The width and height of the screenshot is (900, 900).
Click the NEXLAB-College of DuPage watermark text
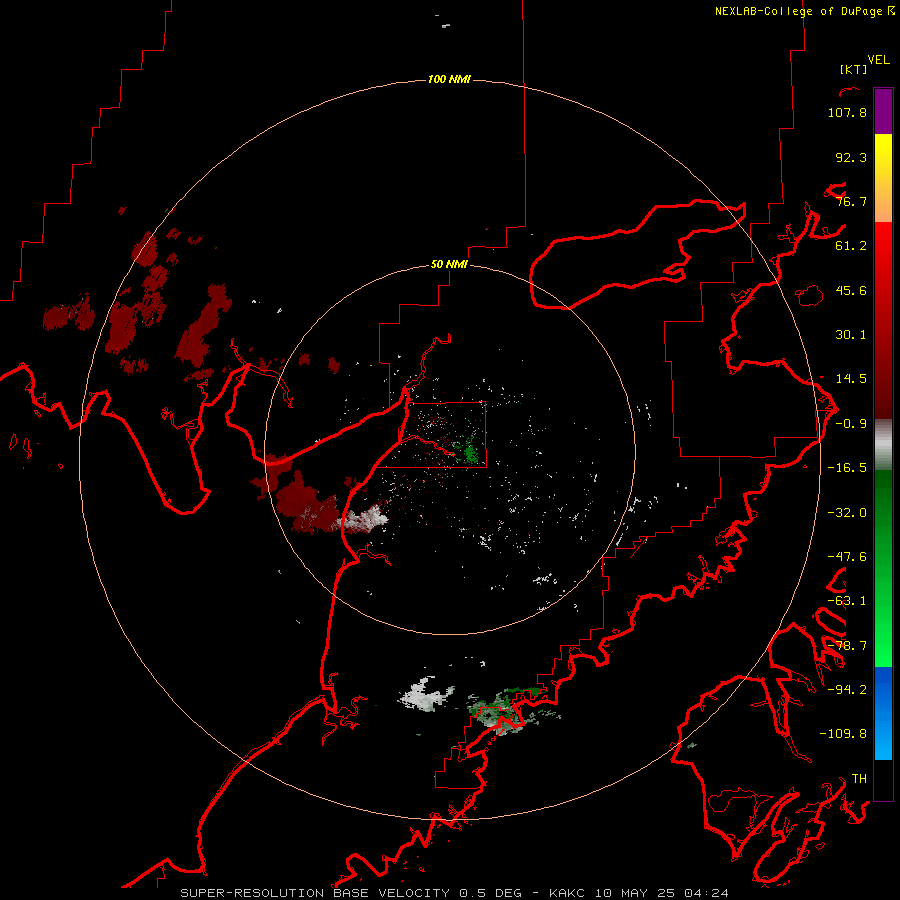(x=804, y=11)
